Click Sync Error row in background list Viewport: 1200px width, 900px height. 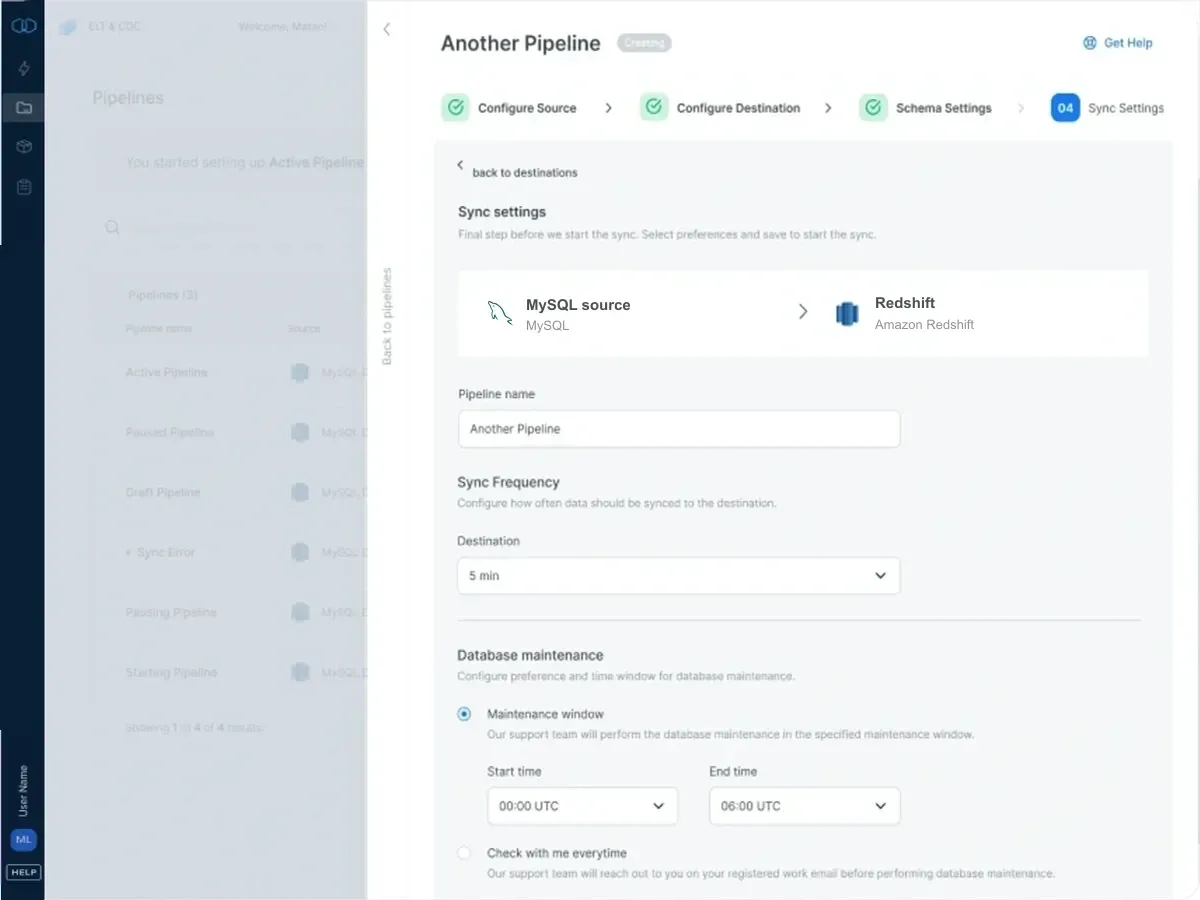230,552
